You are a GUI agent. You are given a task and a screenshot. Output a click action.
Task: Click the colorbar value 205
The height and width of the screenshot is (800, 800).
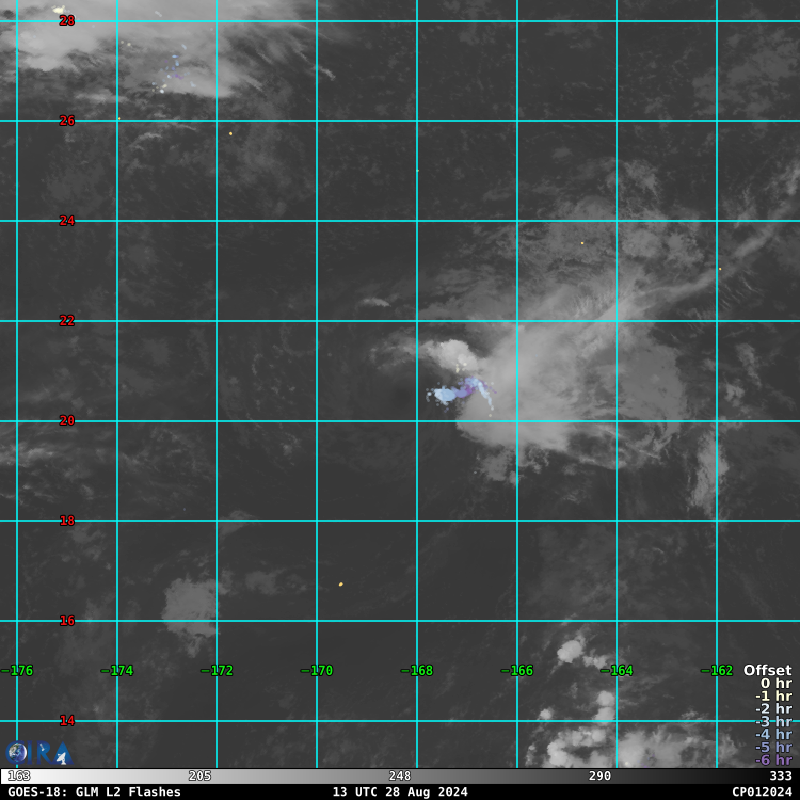[x=199, y=776]
